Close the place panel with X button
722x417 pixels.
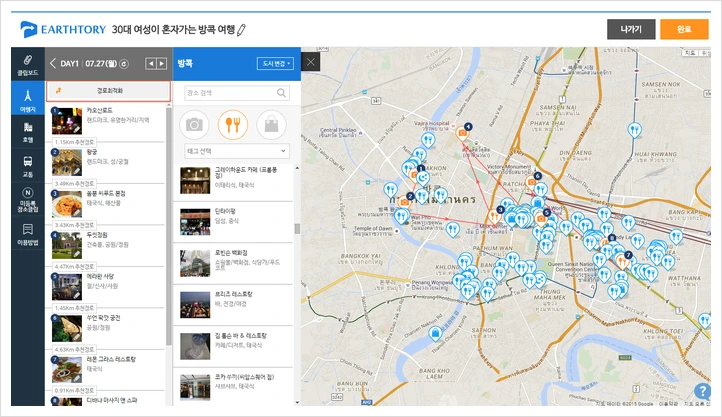pos(311,62)
